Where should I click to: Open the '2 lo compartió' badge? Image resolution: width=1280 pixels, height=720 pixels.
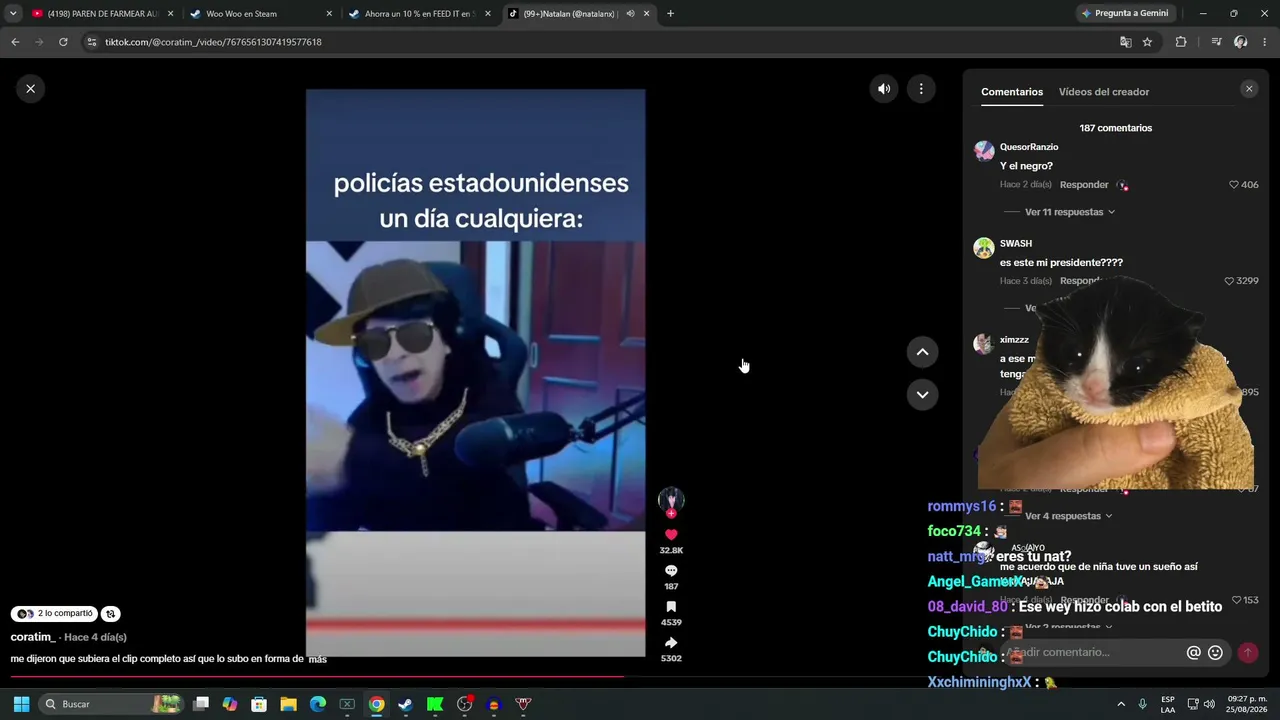pyautogui.click(x=55, y=614)
